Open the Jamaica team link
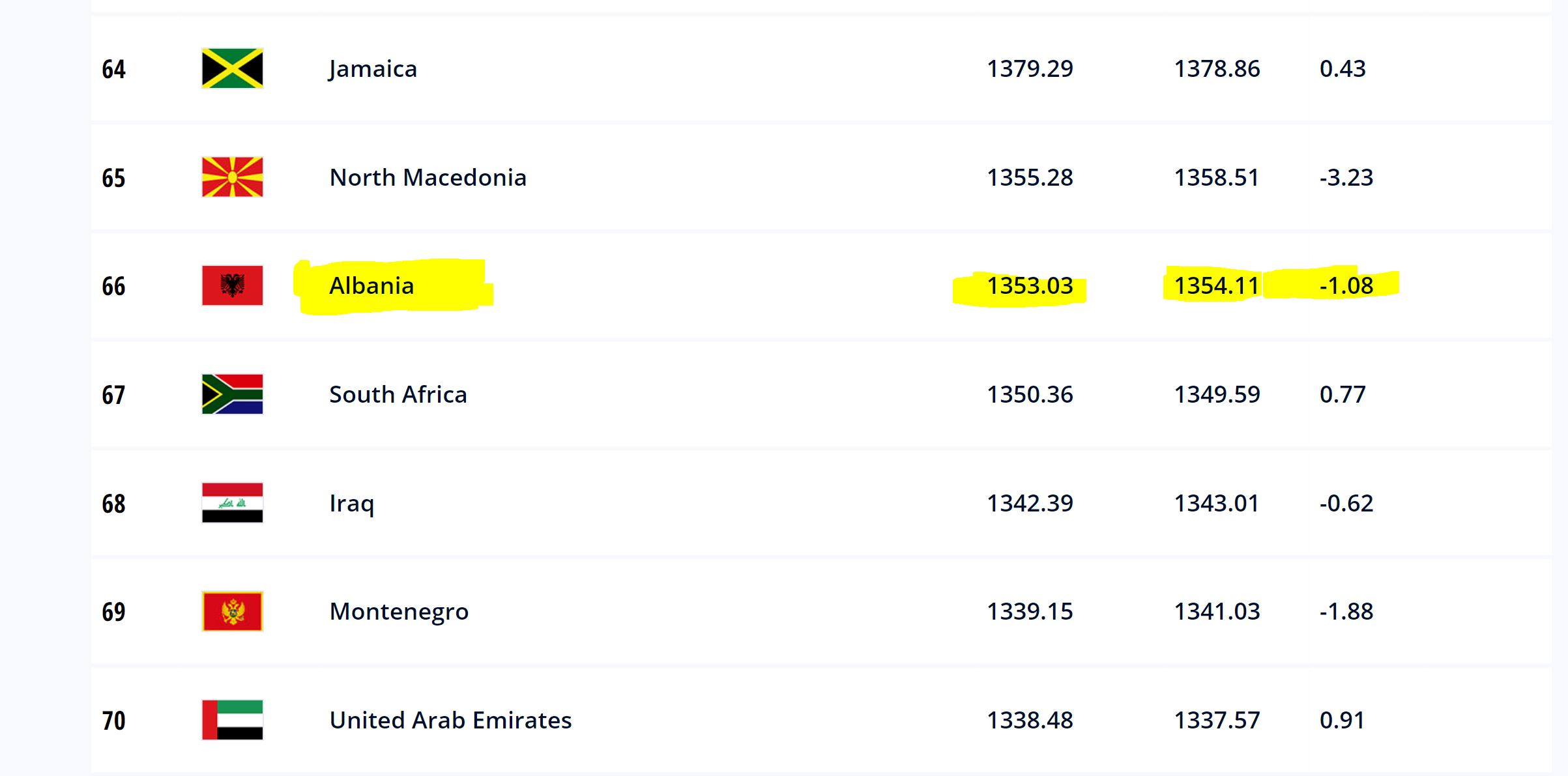The image size is (1568, 776). pyautogui.click(x=373, y=69)
